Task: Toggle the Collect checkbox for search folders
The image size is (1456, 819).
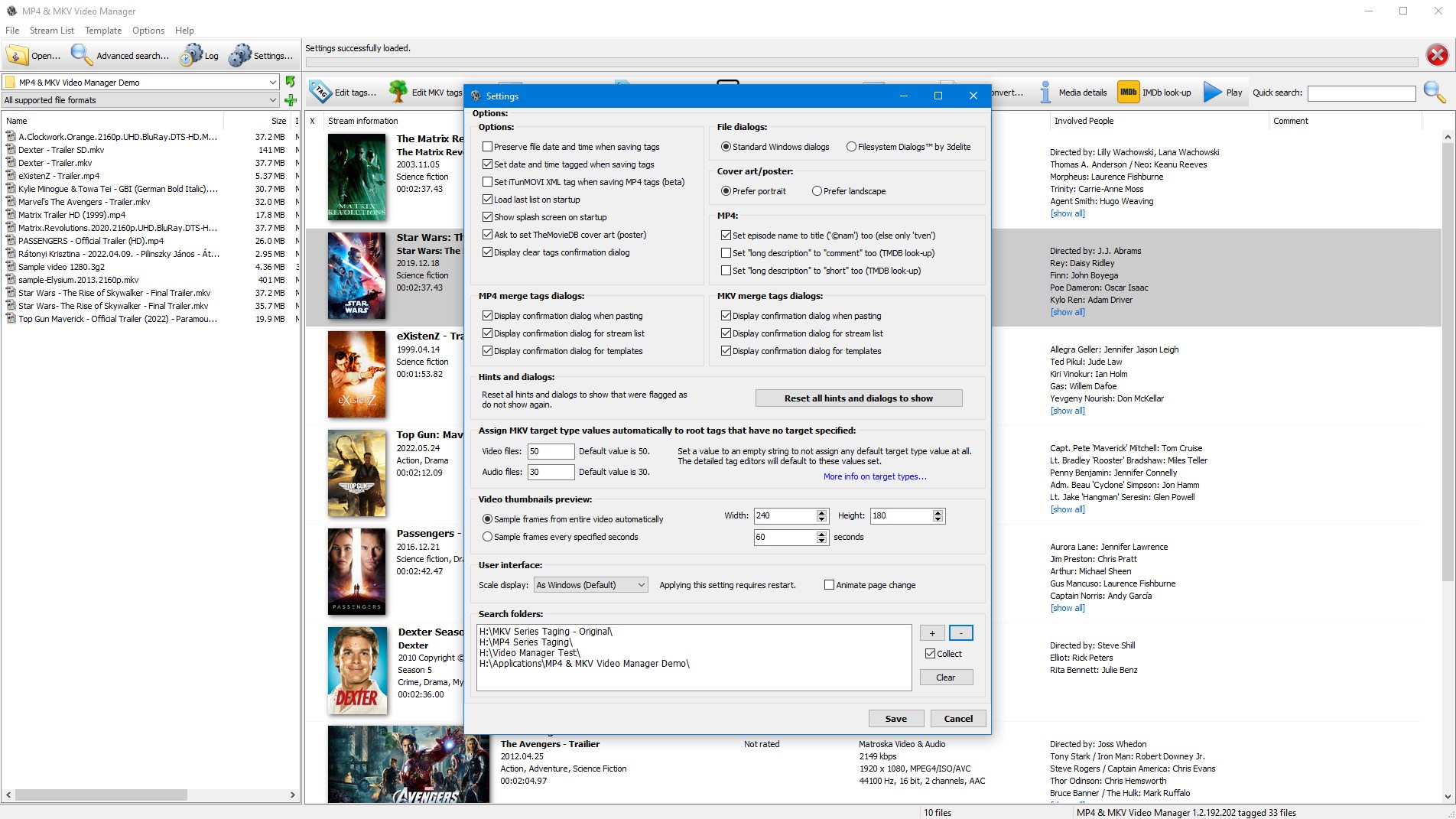Action: (x=930, y=654)
